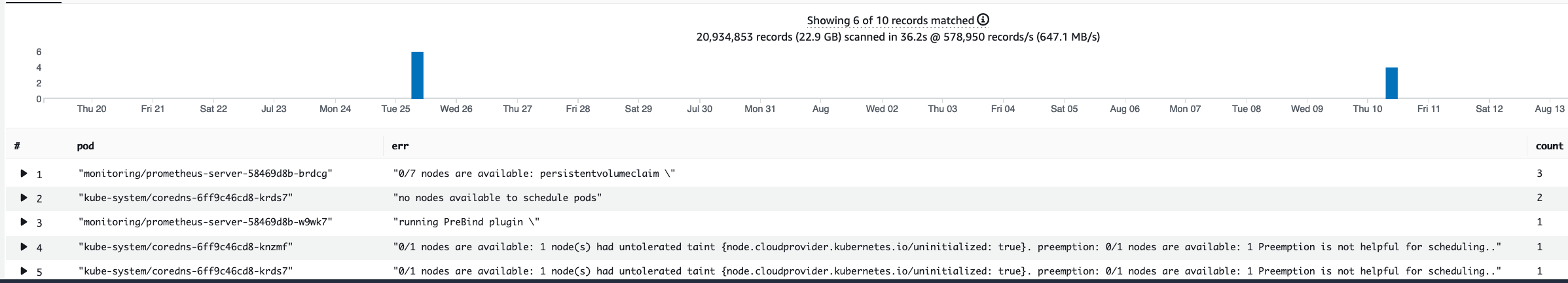Image resolution: width=1568 pixels, height=283 pixels.
Task: Click the count value 3 in row 1
Action: tap(1539, 174)
